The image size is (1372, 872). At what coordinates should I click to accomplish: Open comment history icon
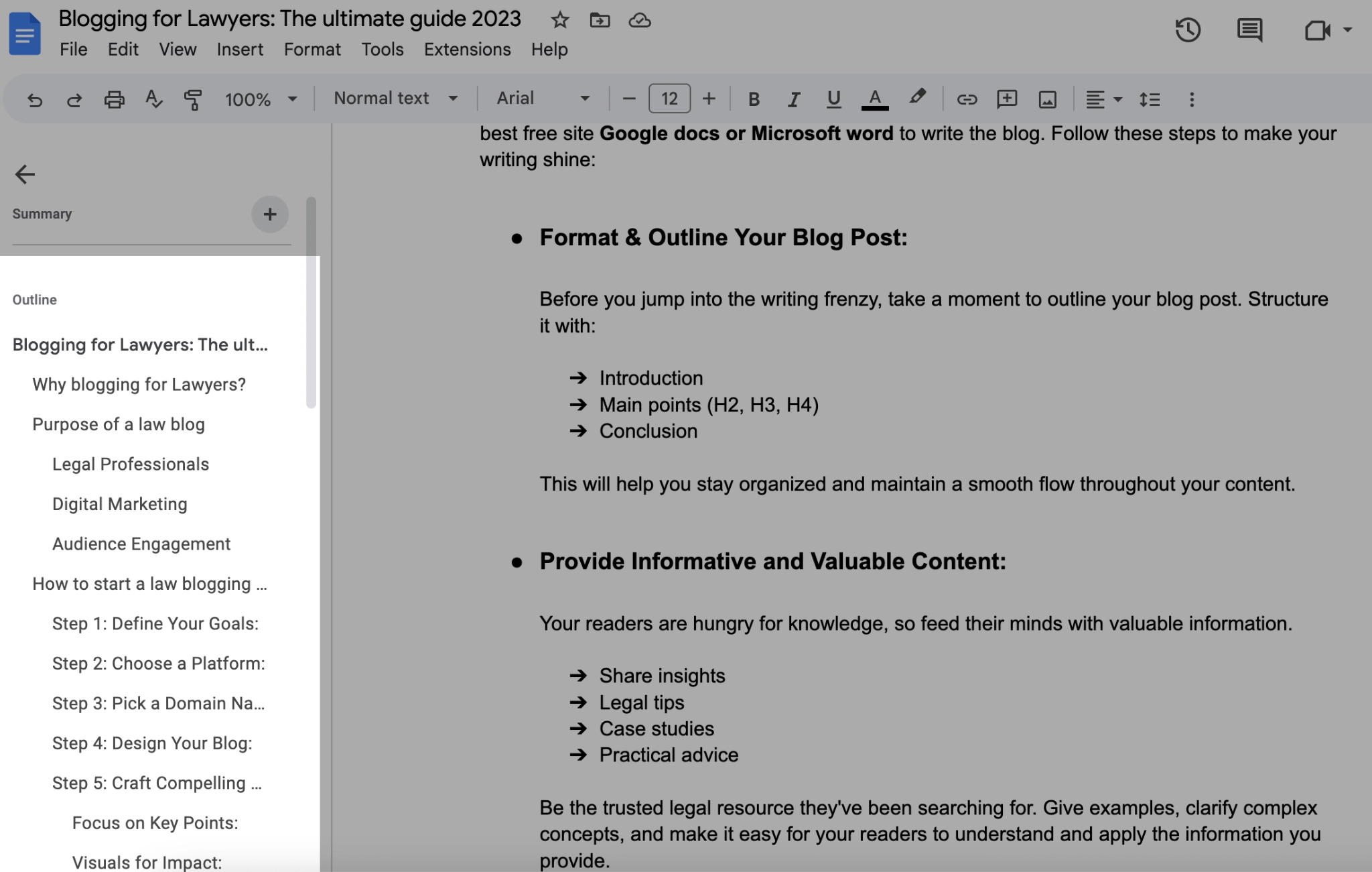pos(1249,30)
